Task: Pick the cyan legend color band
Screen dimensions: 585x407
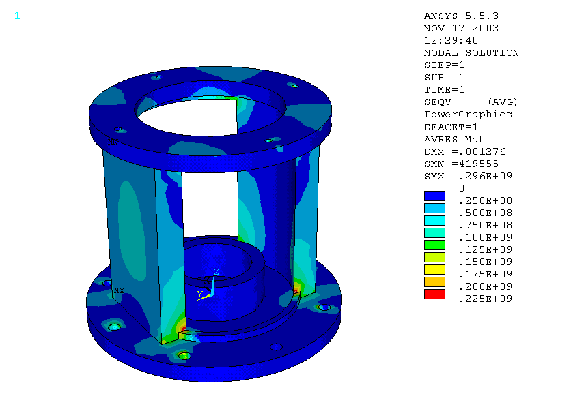Action: [x=434, y=220]
